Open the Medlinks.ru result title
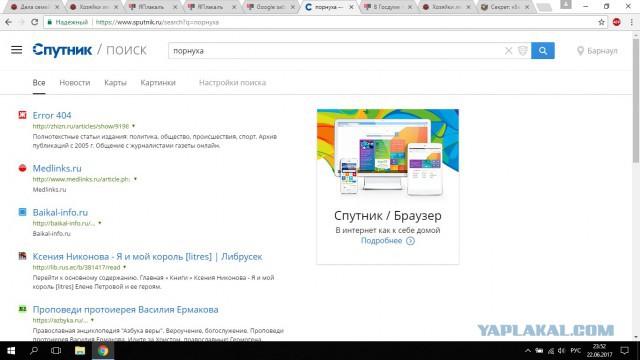This screenshot has height=360, width=640. (x=57, y=168)
